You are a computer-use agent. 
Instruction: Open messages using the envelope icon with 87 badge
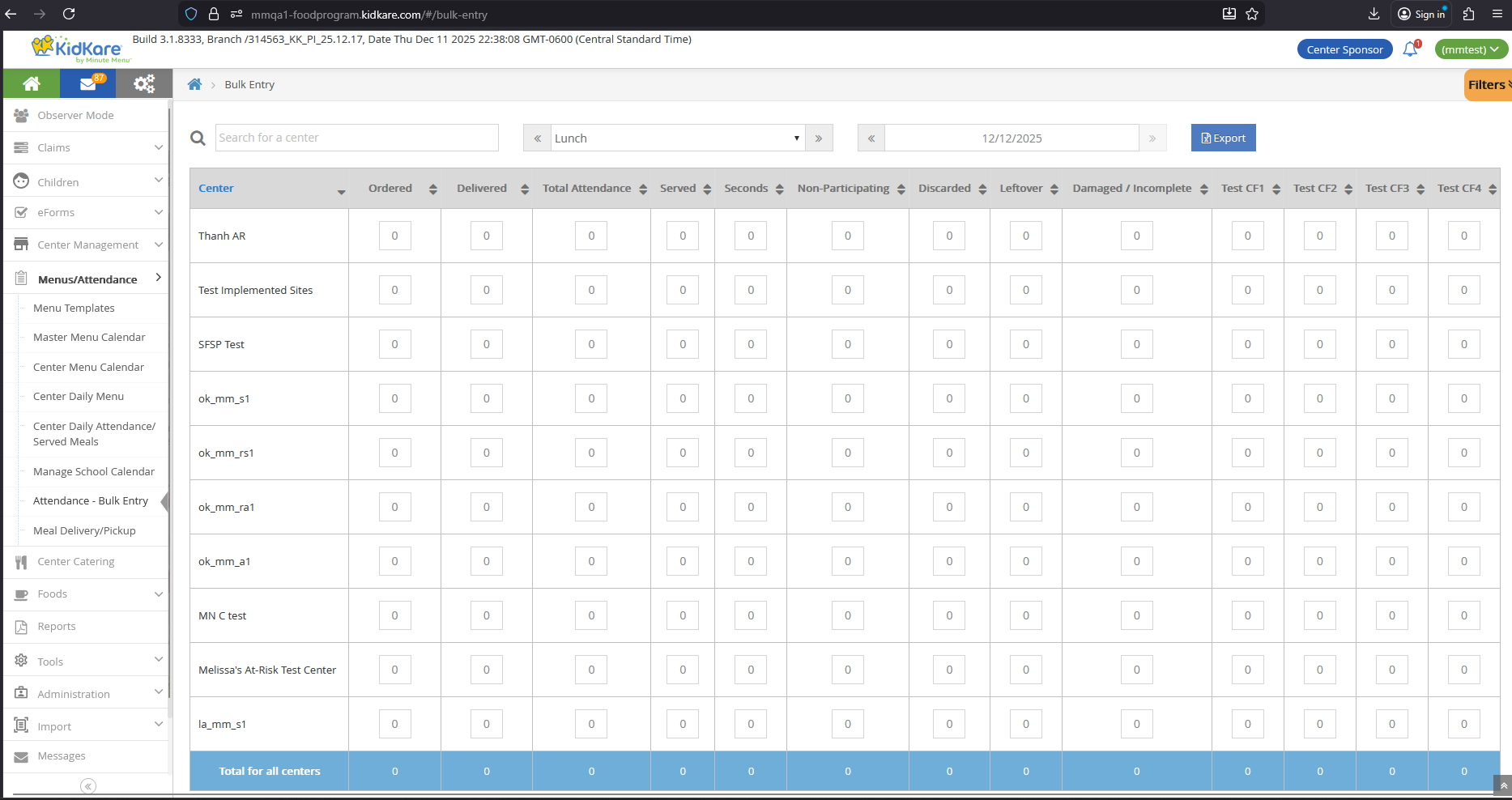click(87, 83)
